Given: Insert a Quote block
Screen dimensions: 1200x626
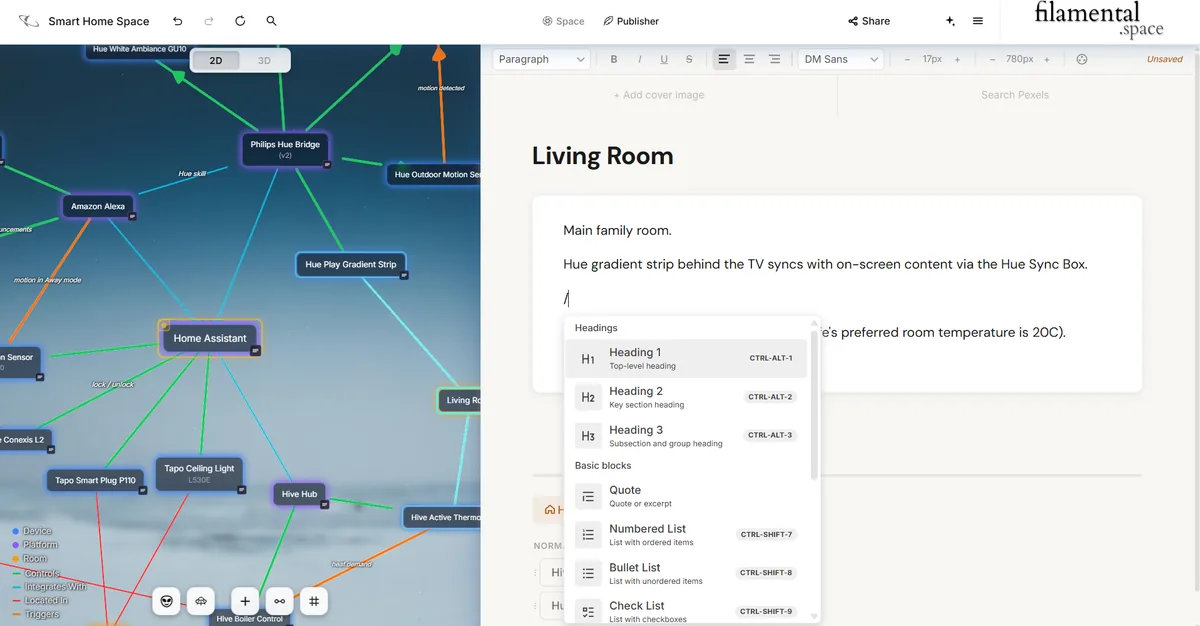Looking at the screenshot, I should coord(686,496).
